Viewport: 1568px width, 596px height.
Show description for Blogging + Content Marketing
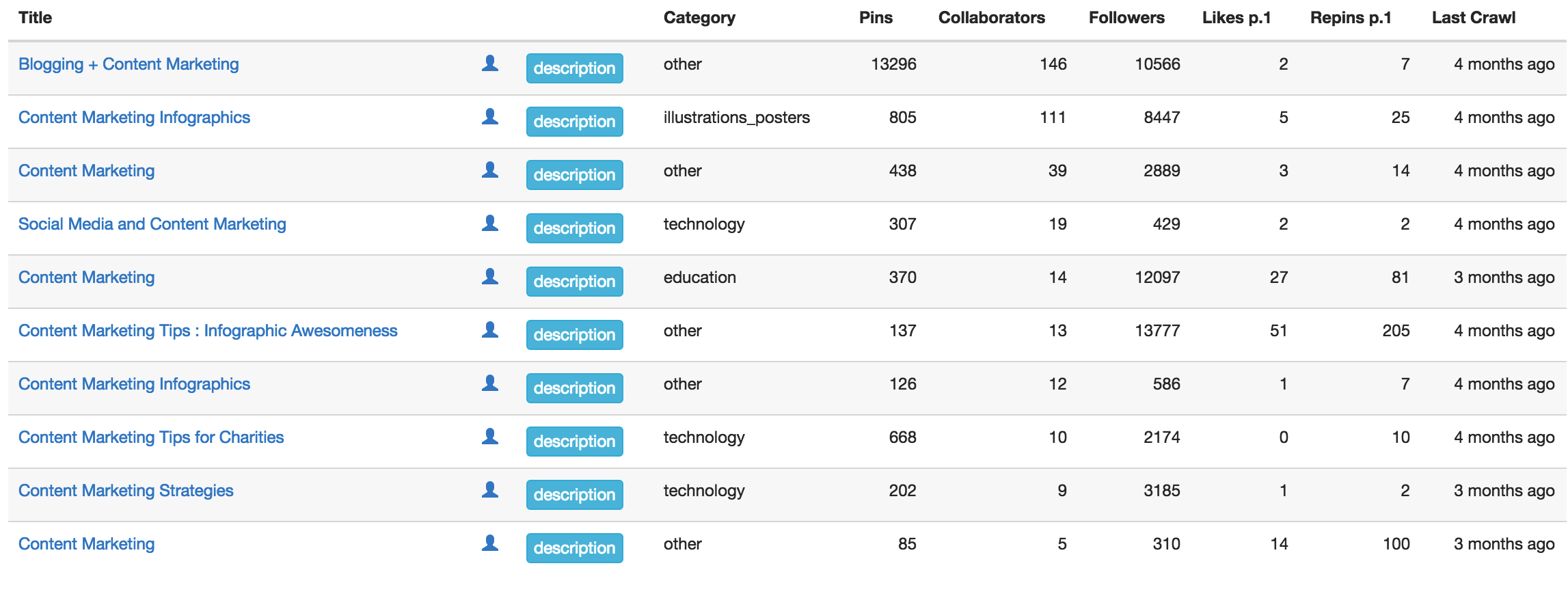tap(574, 68)
